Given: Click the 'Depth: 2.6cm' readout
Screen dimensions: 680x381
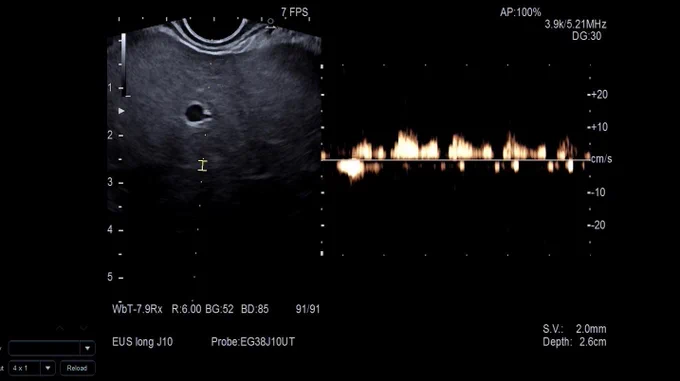Looking at the screenshot, I should [x=574, y=342].
